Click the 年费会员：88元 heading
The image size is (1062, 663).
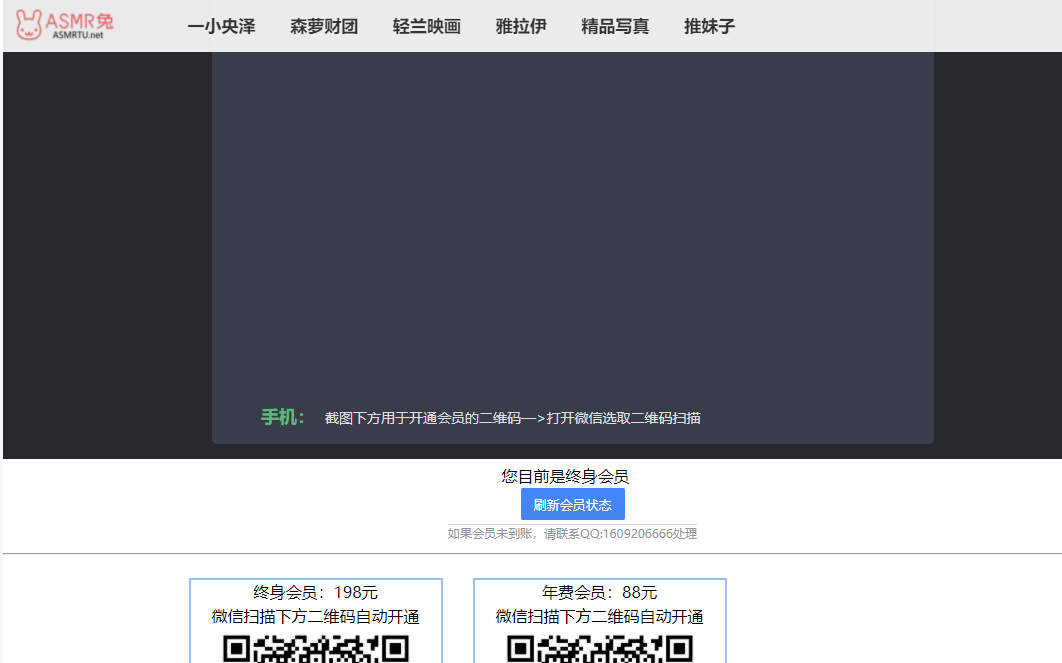pyautogui.click(x=599, y=593)
